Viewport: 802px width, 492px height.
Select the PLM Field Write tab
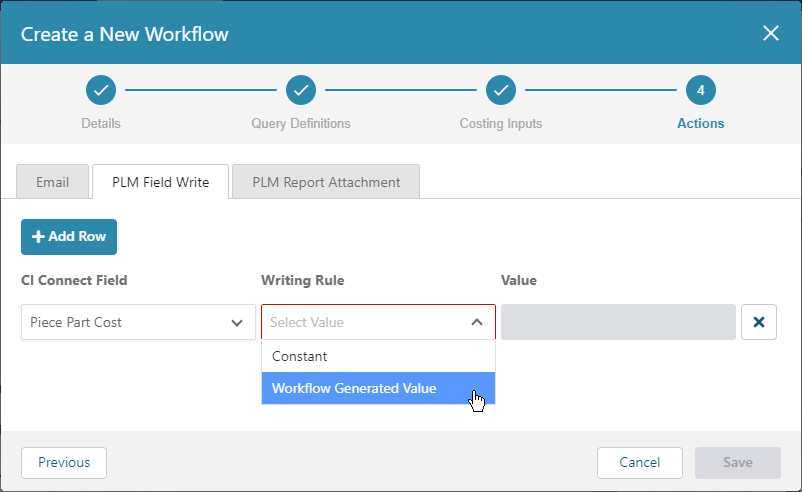160,182
